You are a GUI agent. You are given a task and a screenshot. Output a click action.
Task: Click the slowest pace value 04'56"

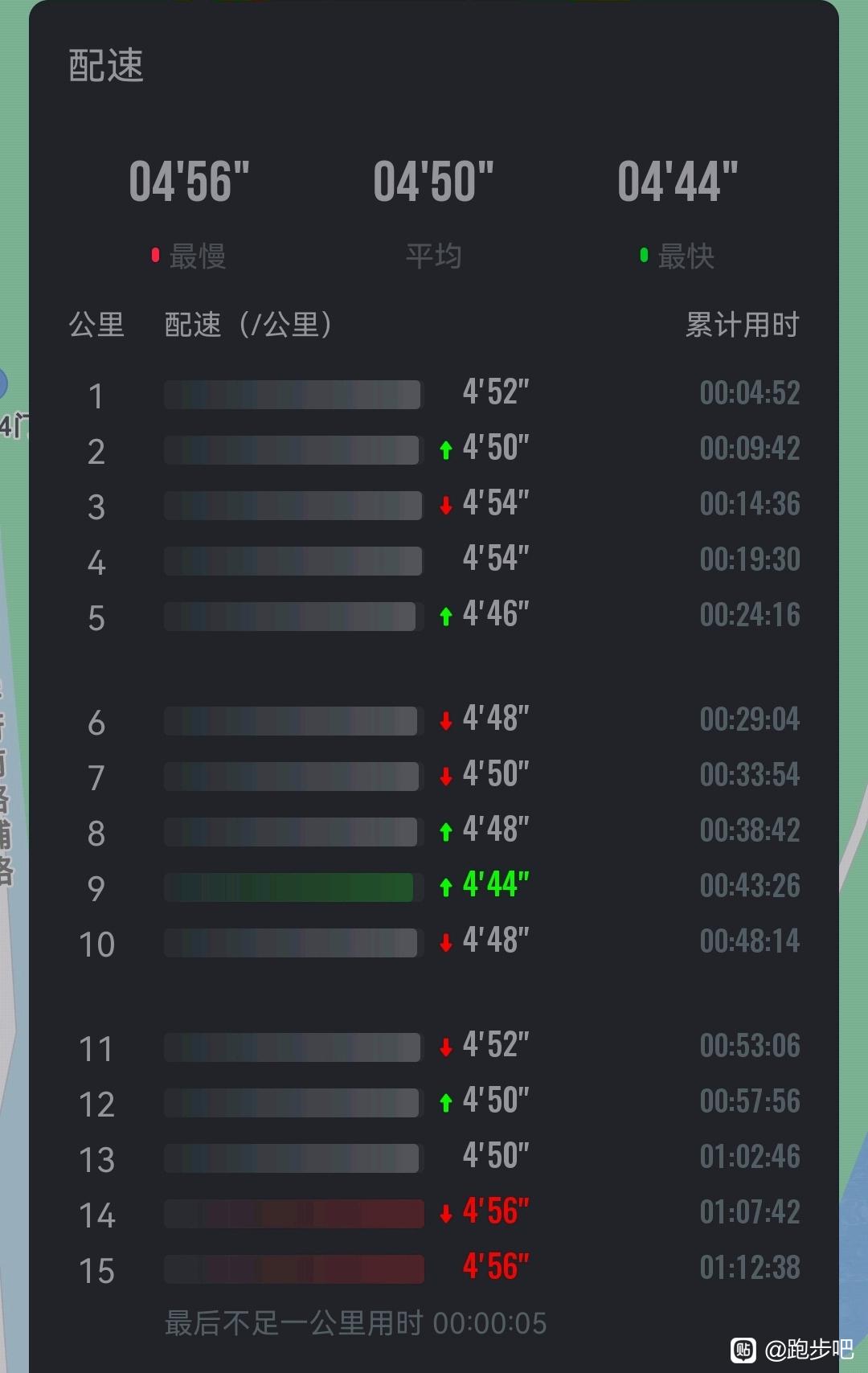coord(190,182)
